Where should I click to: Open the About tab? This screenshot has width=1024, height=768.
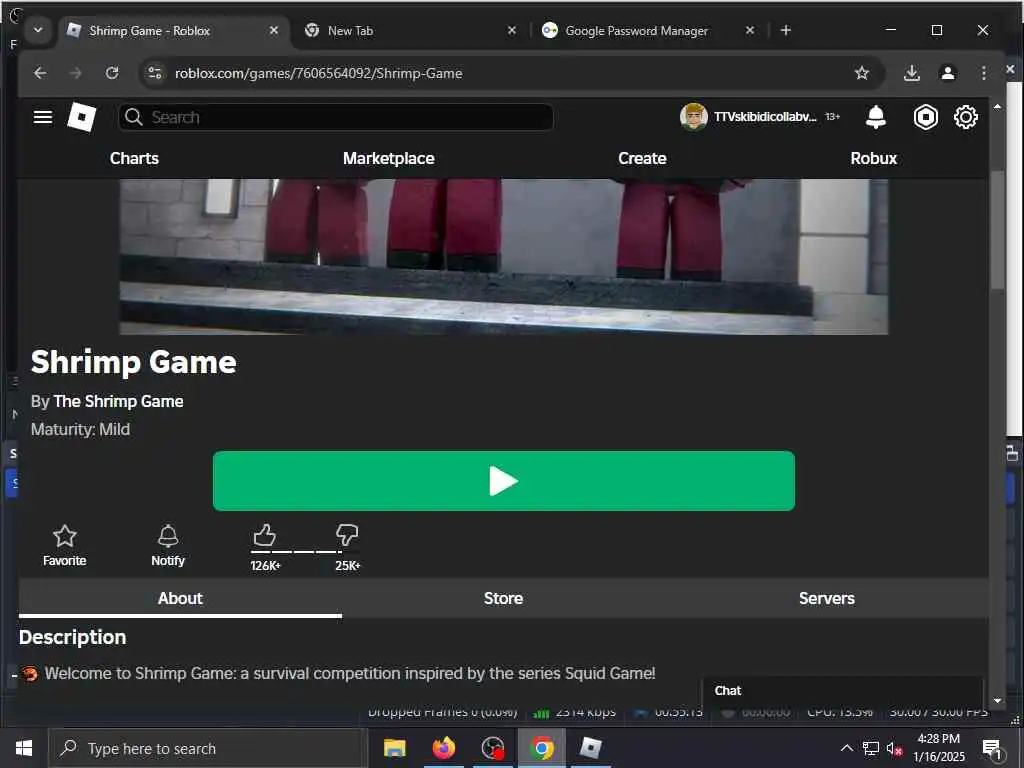(x=180, y=598)
